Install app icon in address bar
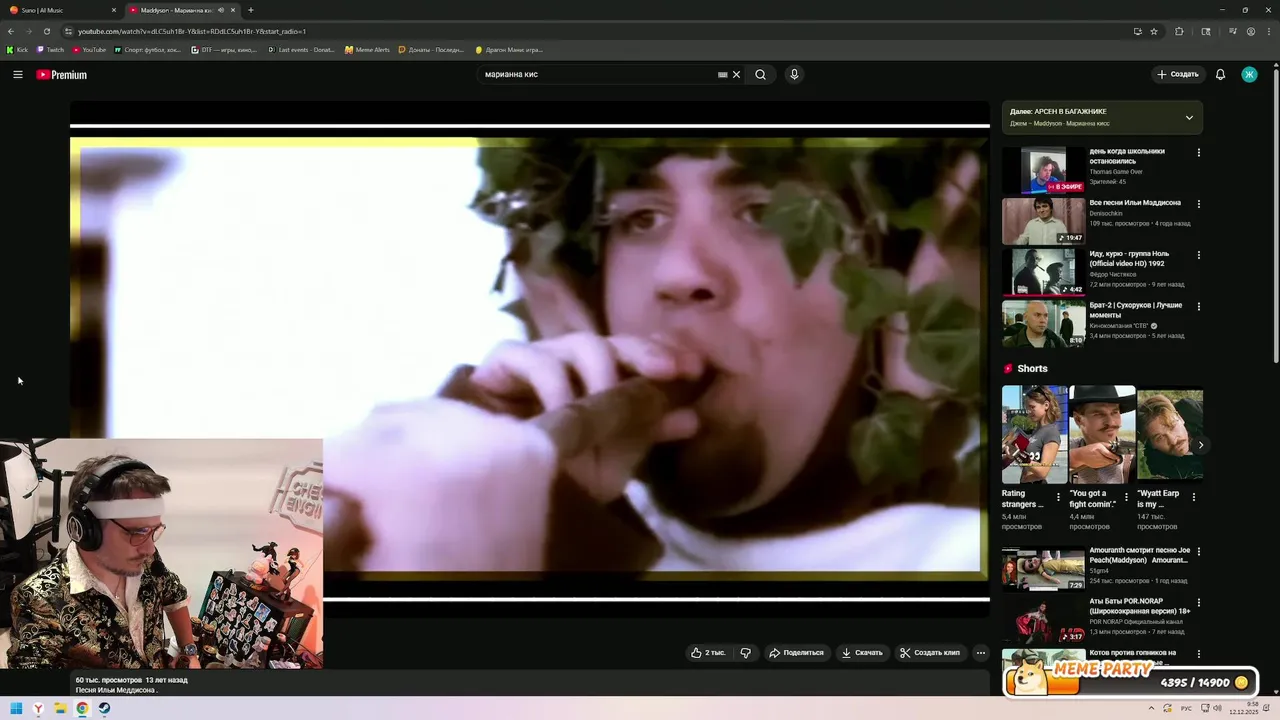 pyautogui.click(x=1137, y=31)
